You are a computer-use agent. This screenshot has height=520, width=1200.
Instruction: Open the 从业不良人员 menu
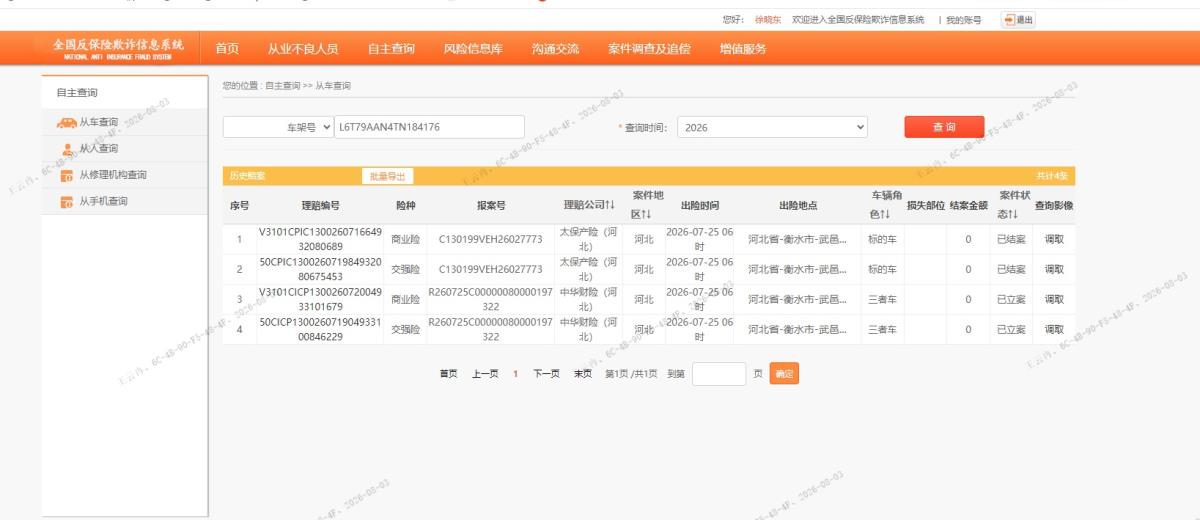coord(302,48)
